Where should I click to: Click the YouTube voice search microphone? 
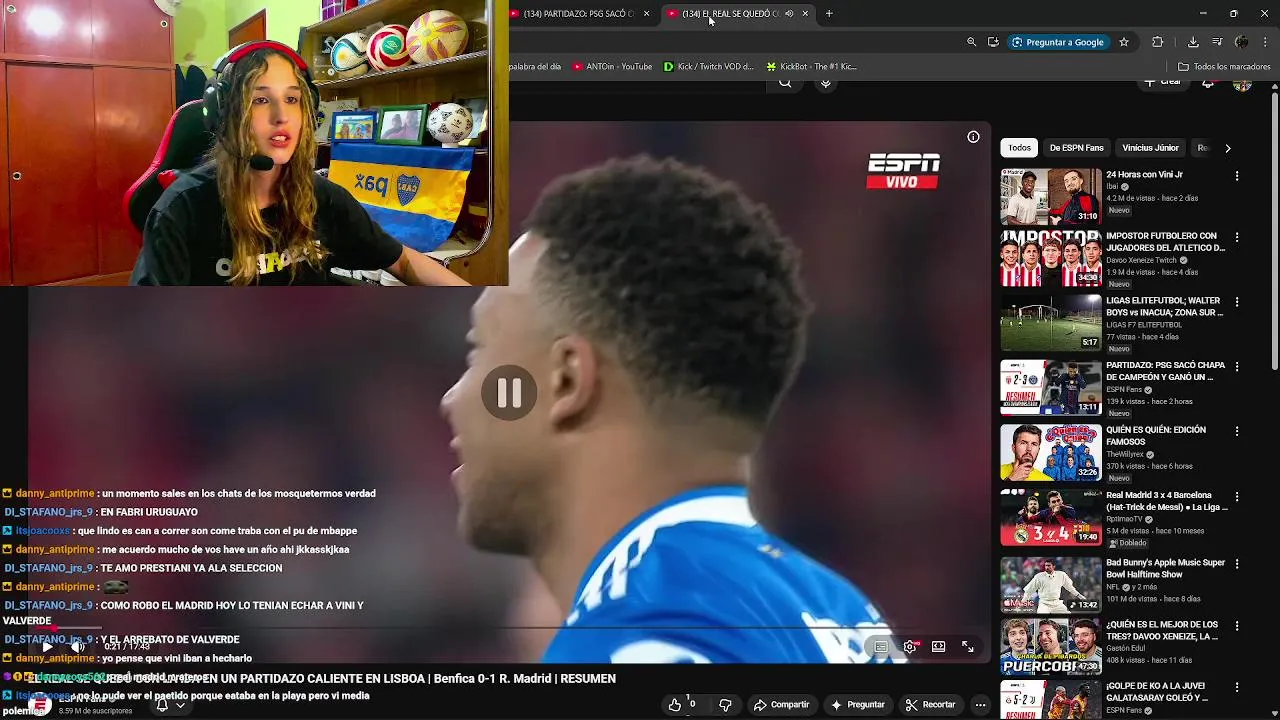click(826, 82)
